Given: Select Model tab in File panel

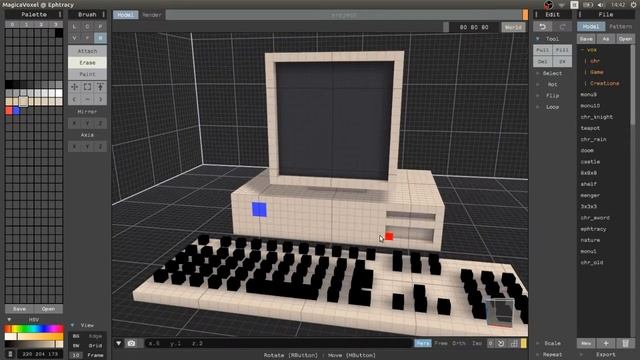Looking at the screenshot, I should point(591,27).
